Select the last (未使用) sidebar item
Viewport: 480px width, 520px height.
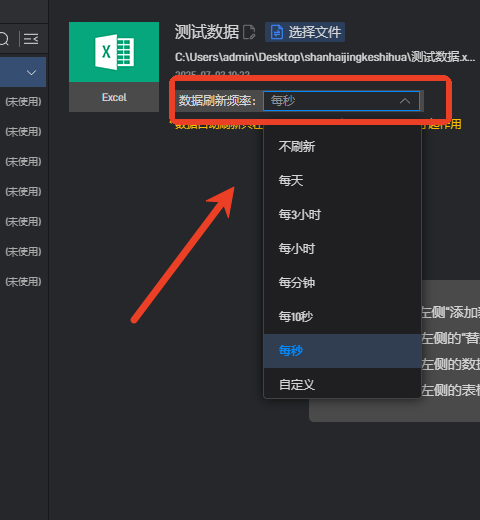(23, 282)
